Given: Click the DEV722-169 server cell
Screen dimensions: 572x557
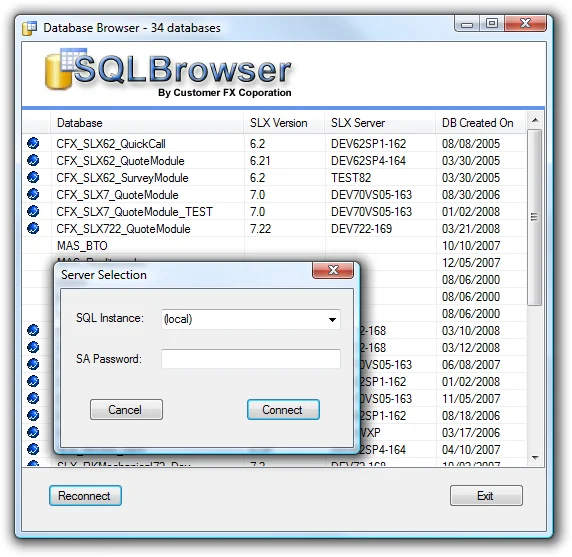Looking at the screenshot, I should click(362, 229).
